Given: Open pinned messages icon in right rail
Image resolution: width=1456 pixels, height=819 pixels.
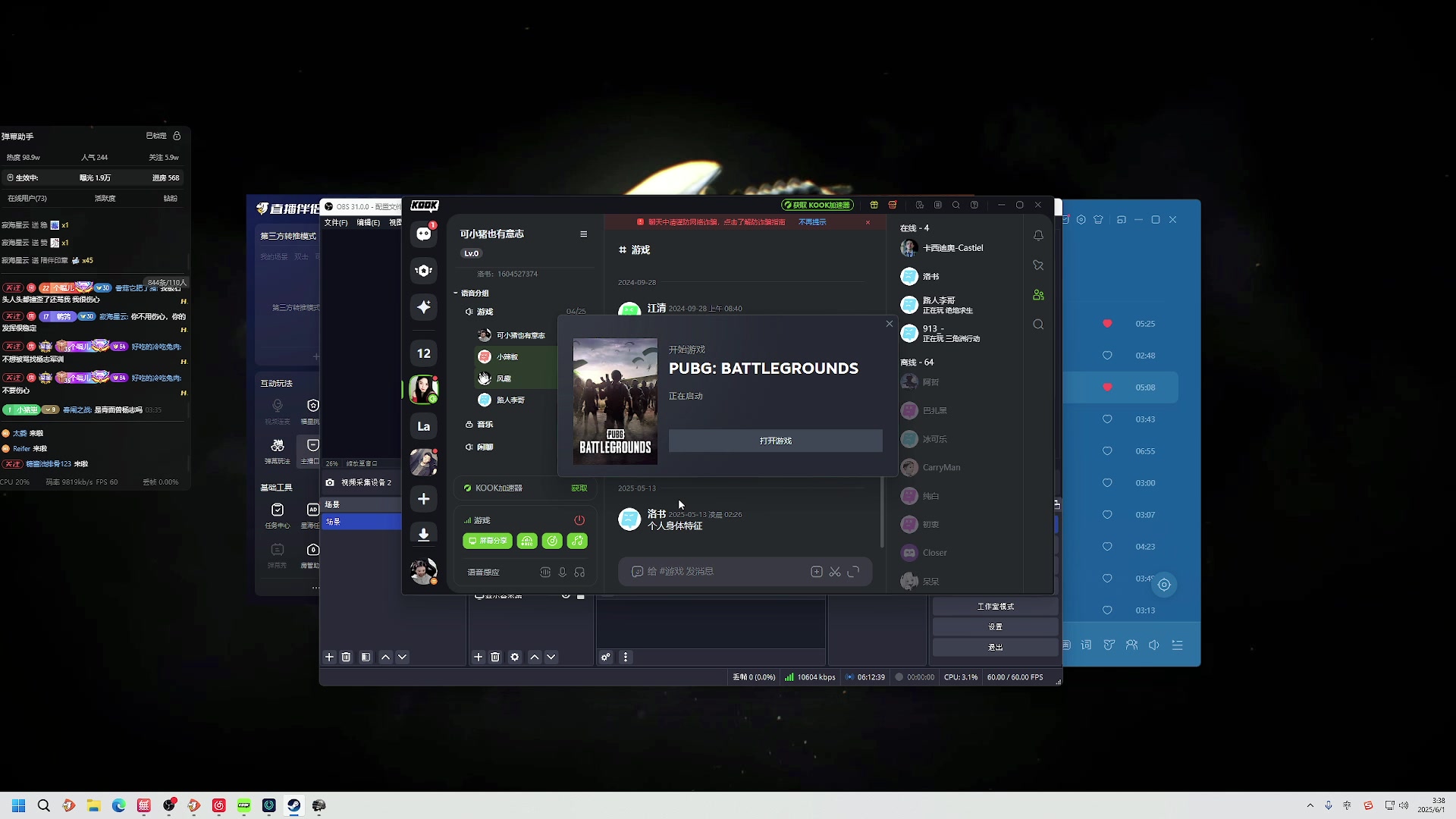Looking at the screenshot, I should point(1038,265).
